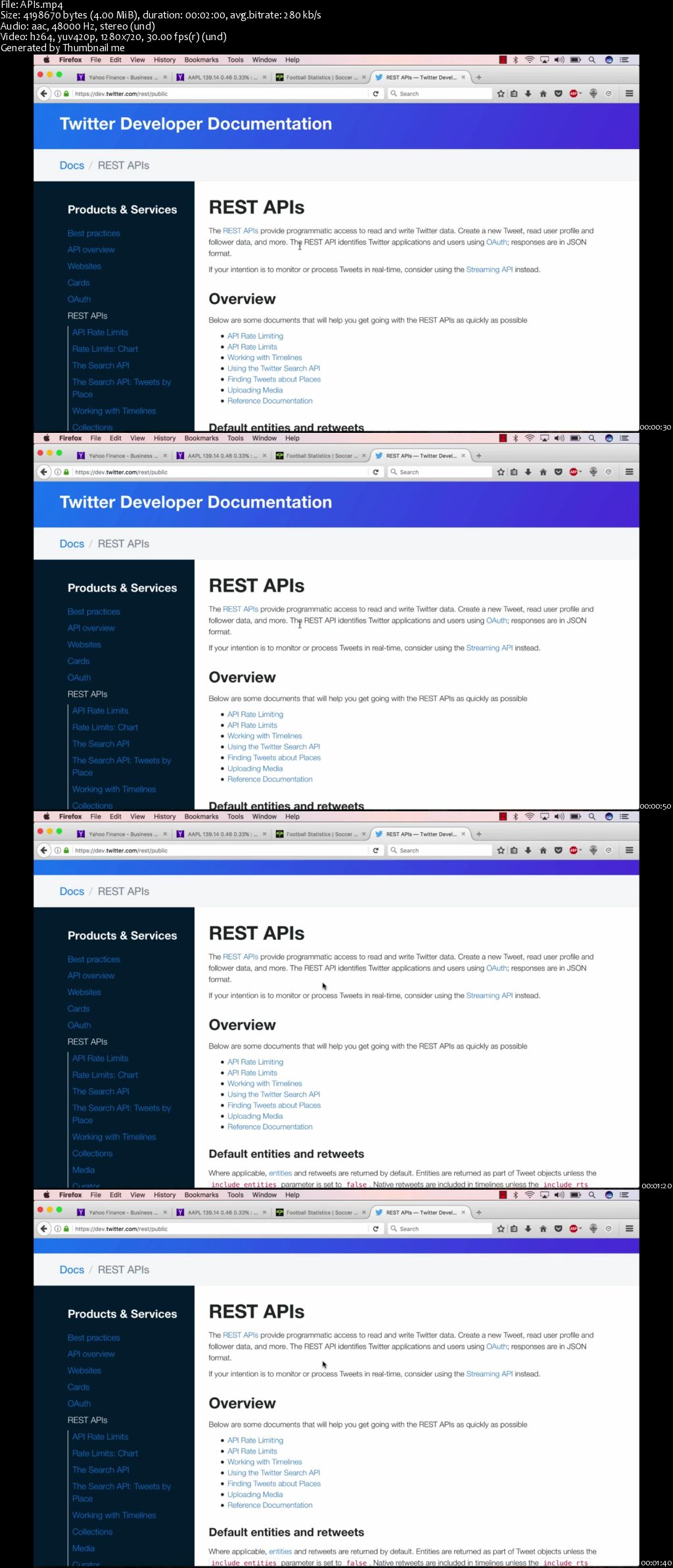This screenshot has width=673, height=1568.
Task: Select The Search API in the 00:00:50 frame sidebar
Action: (101, 744)
